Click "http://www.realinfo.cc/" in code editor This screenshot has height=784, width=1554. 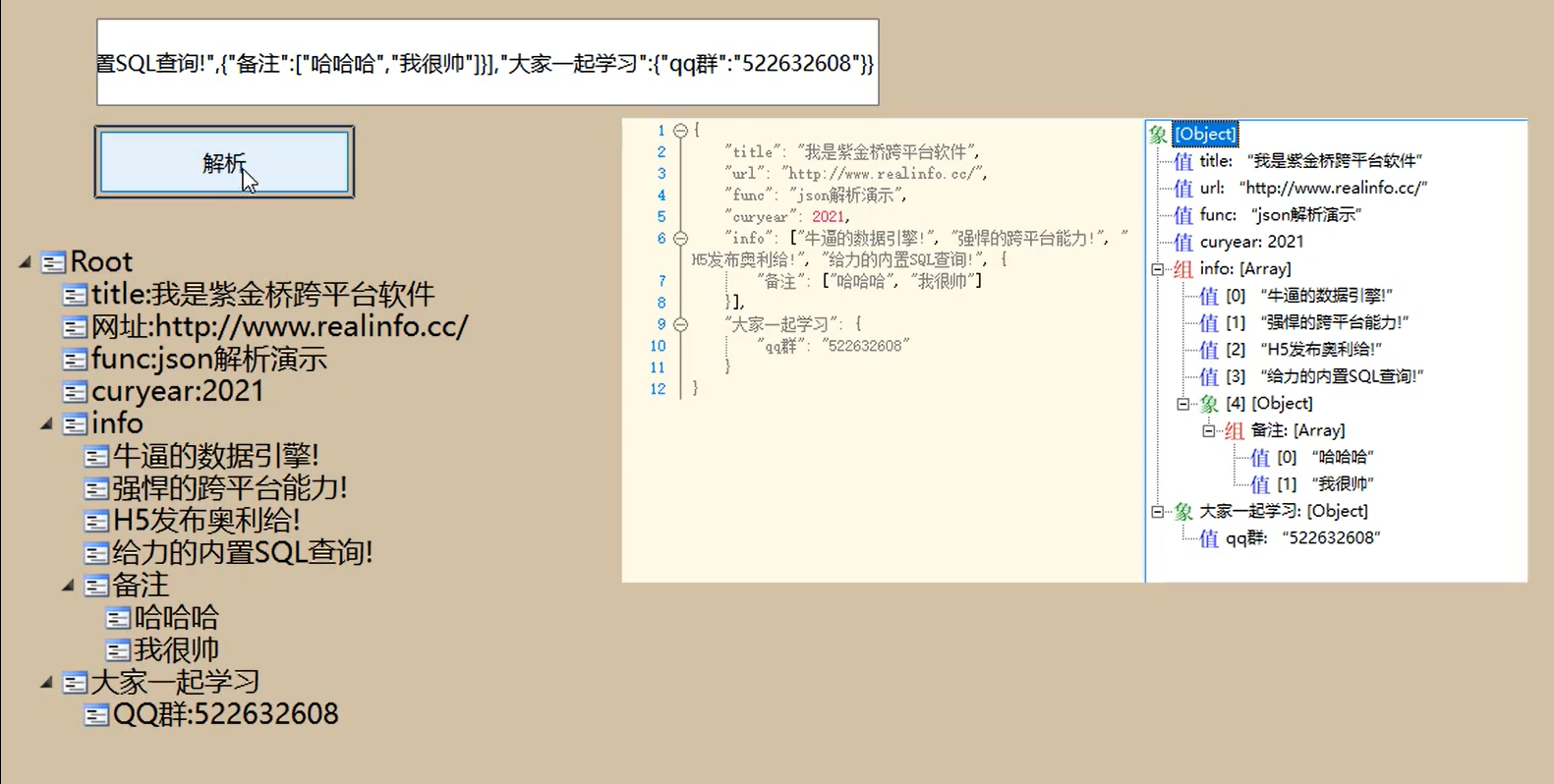(x=883, y=174)
